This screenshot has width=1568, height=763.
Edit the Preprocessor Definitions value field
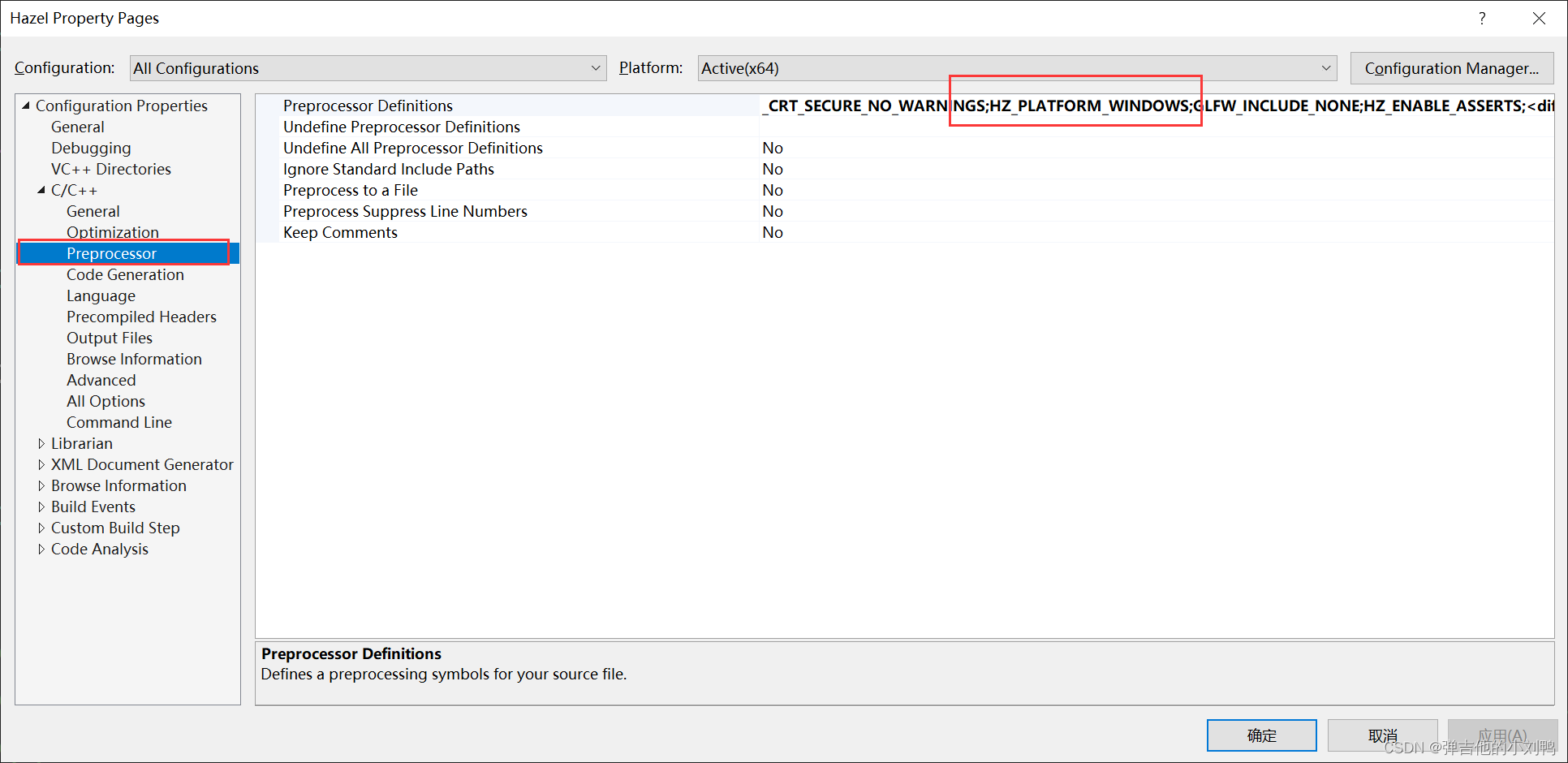[1157, 106]
